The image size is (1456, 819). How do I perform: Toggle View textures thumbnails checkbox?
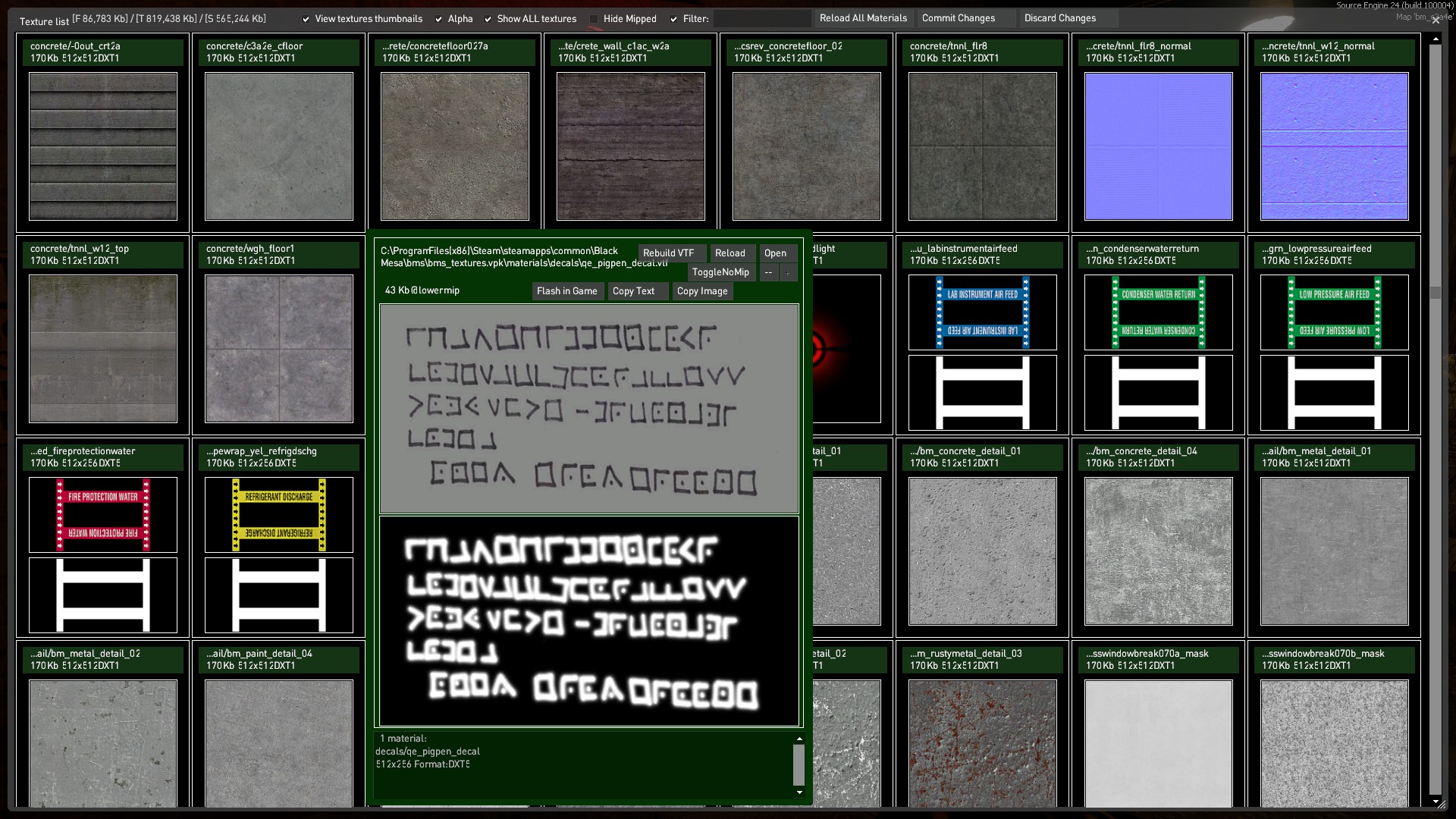coord(306,19)
